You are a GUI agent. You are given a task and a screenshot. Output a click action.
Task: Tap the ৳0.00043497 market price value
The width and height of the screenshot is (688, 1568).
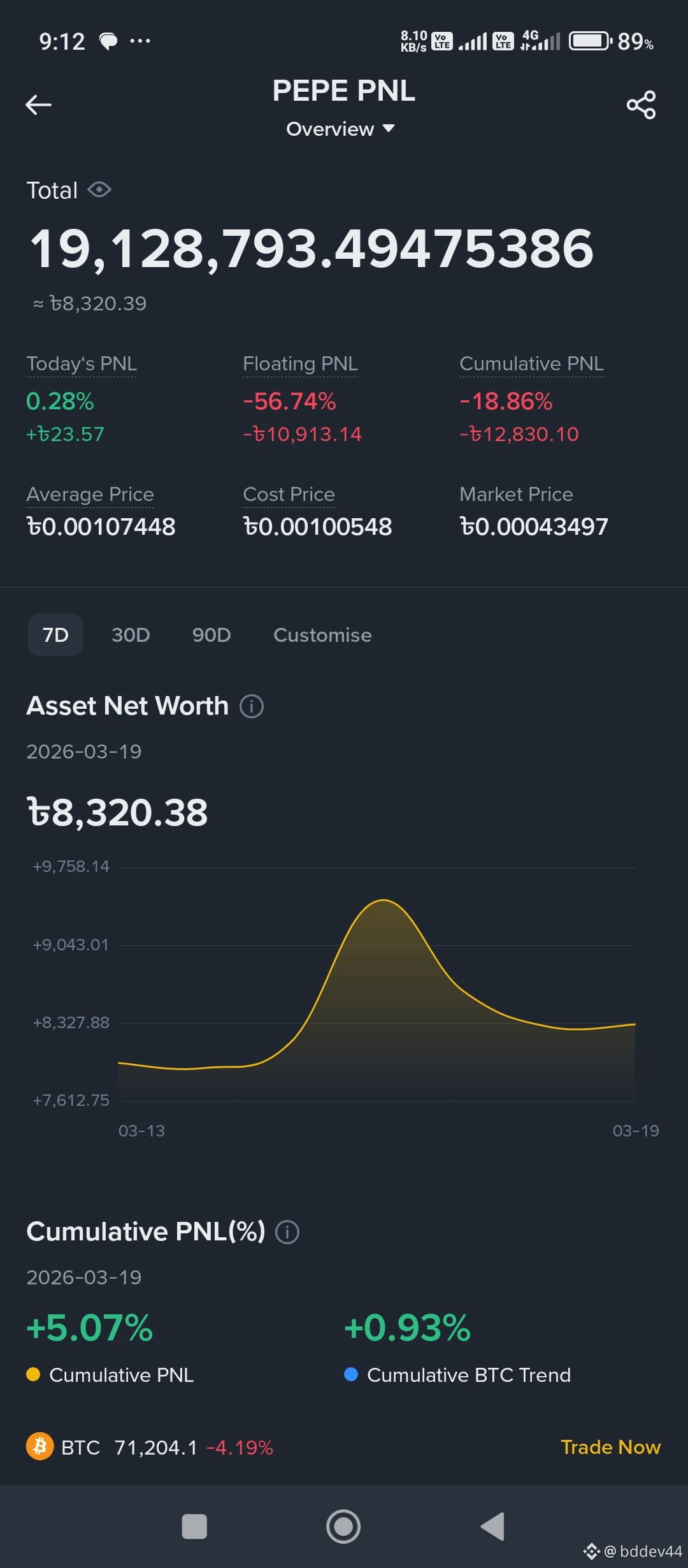[534, 526]
